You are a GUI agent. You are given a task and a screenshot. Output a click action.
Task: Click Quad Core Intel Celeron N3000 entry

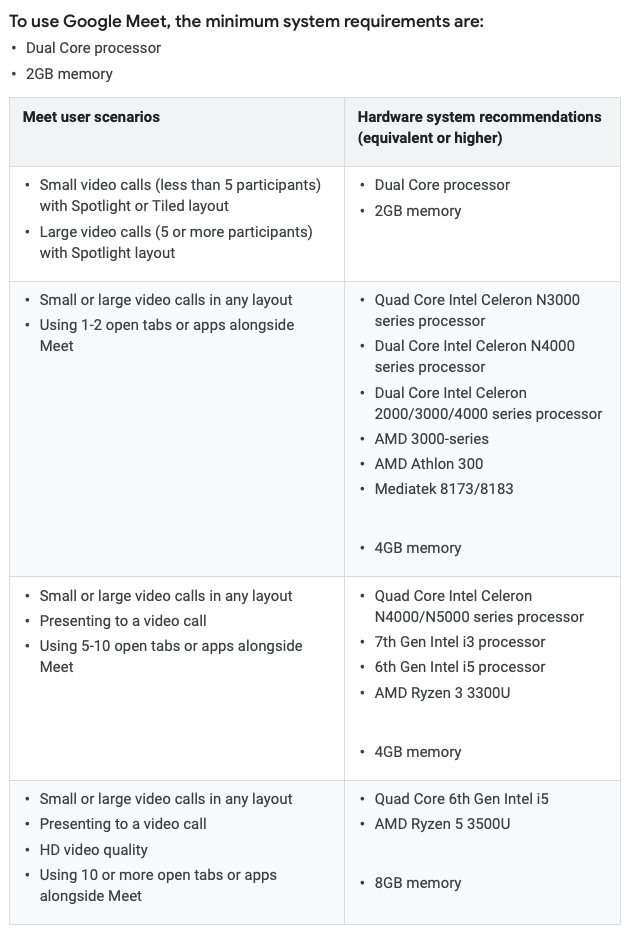click(x=477, y=310)
